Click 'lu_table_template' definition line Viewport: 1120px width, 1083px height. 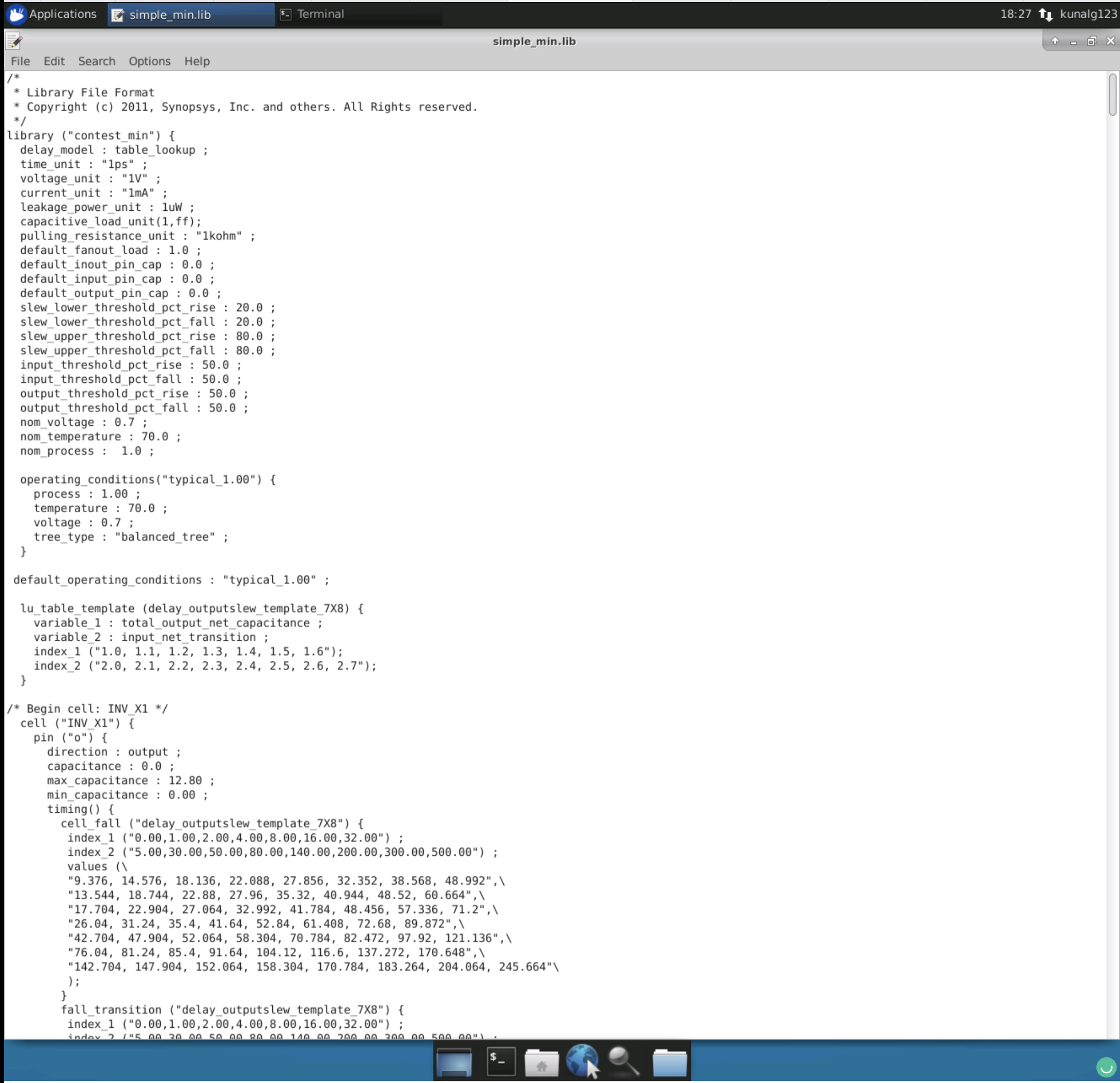192,608
